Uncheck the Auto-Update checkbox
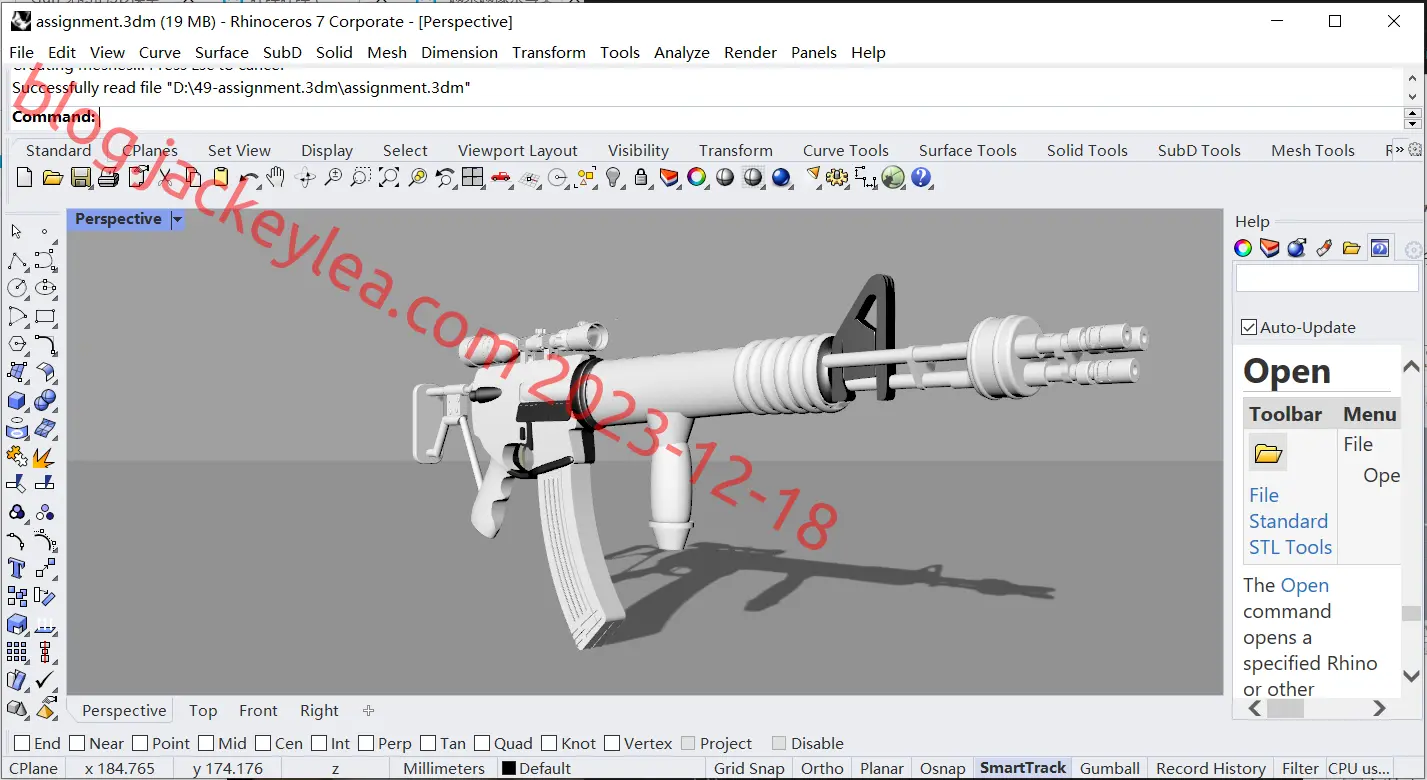The image size is (1427, 780). 1248,327
